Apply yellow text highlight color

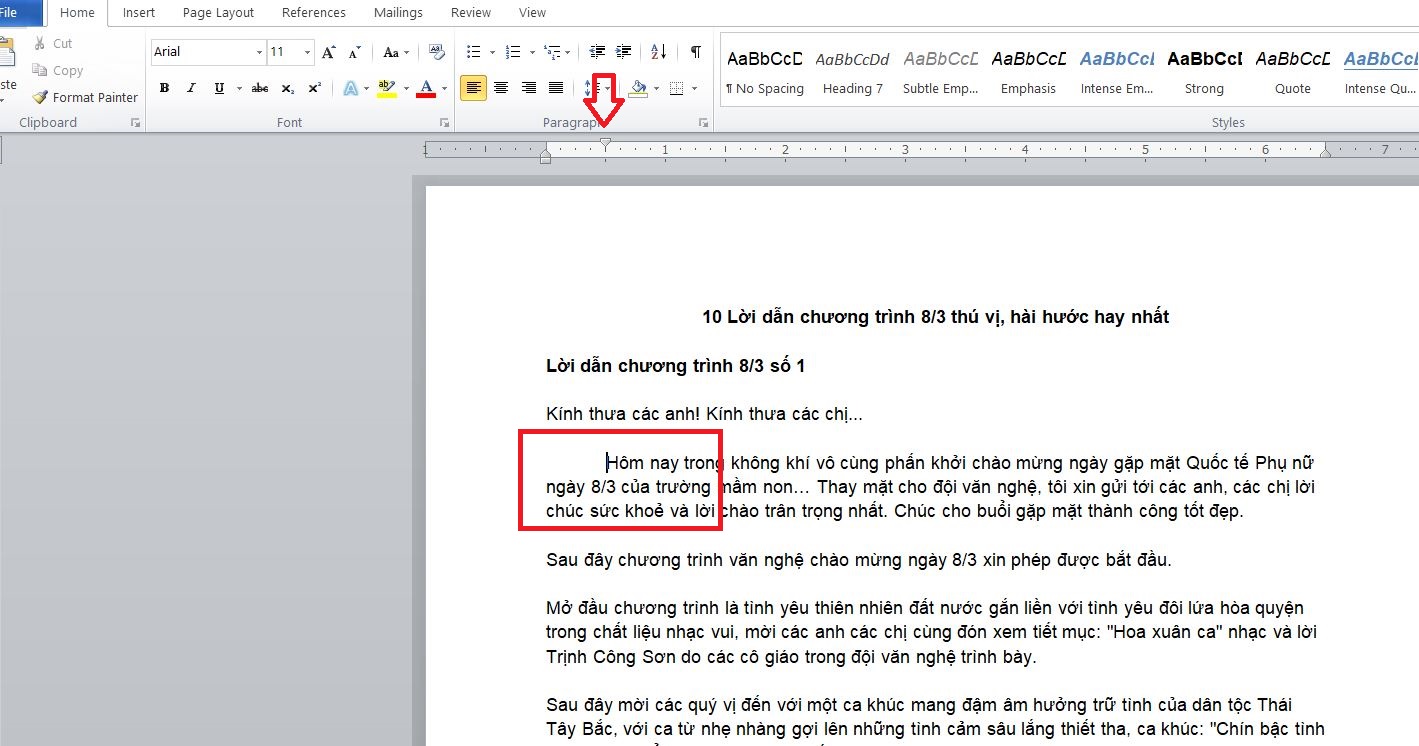[386, 88]
